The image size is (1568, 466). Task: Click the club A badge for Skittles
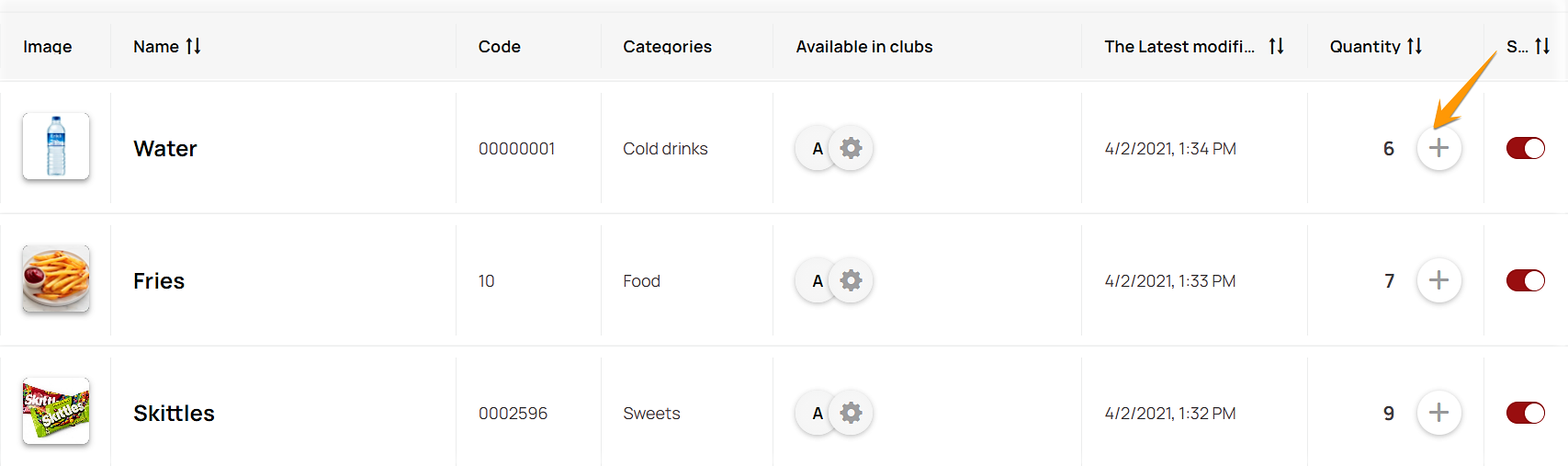point(817,414)
